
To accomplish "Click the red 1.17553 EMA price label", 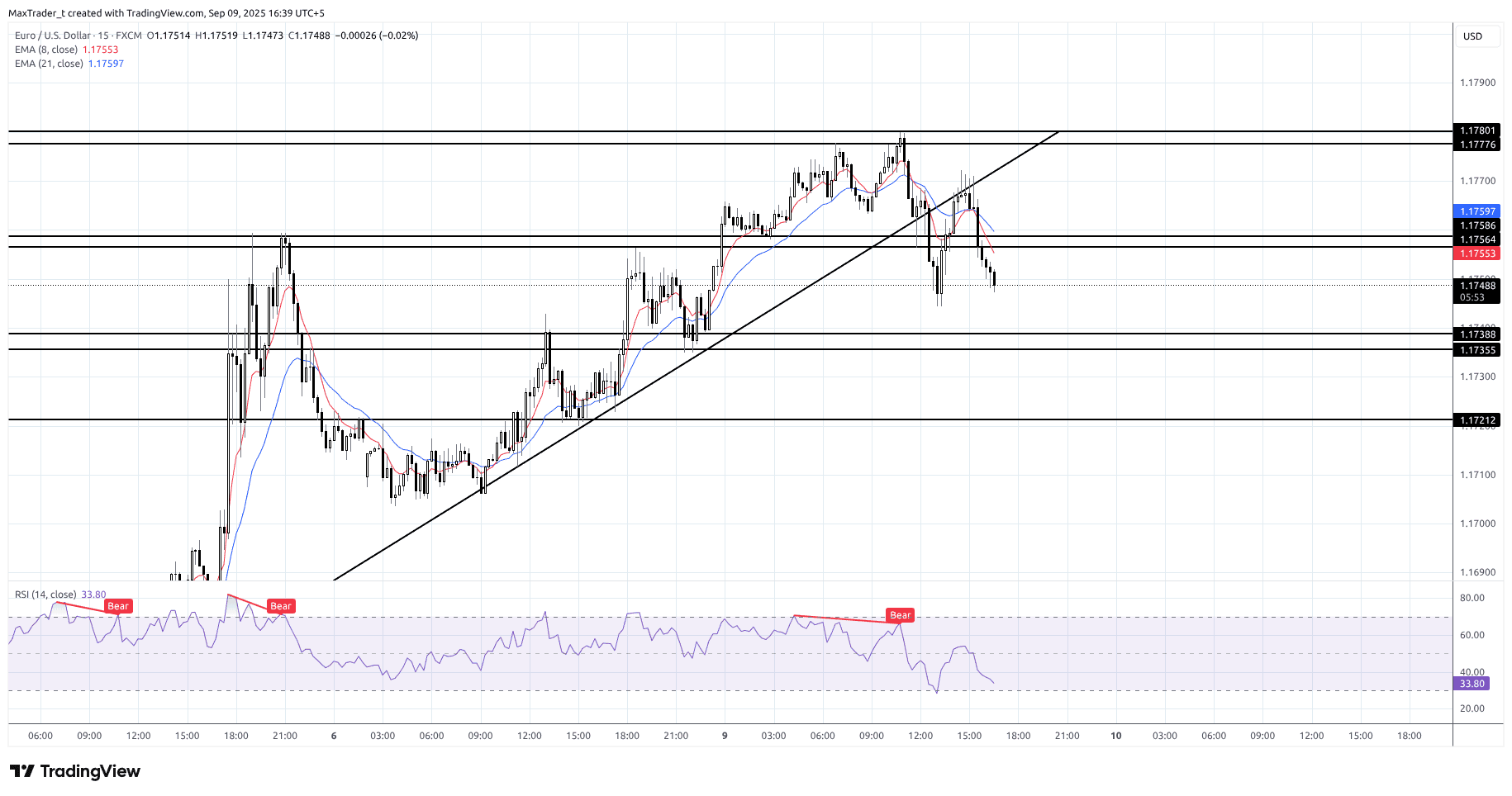I will 1476,253.
